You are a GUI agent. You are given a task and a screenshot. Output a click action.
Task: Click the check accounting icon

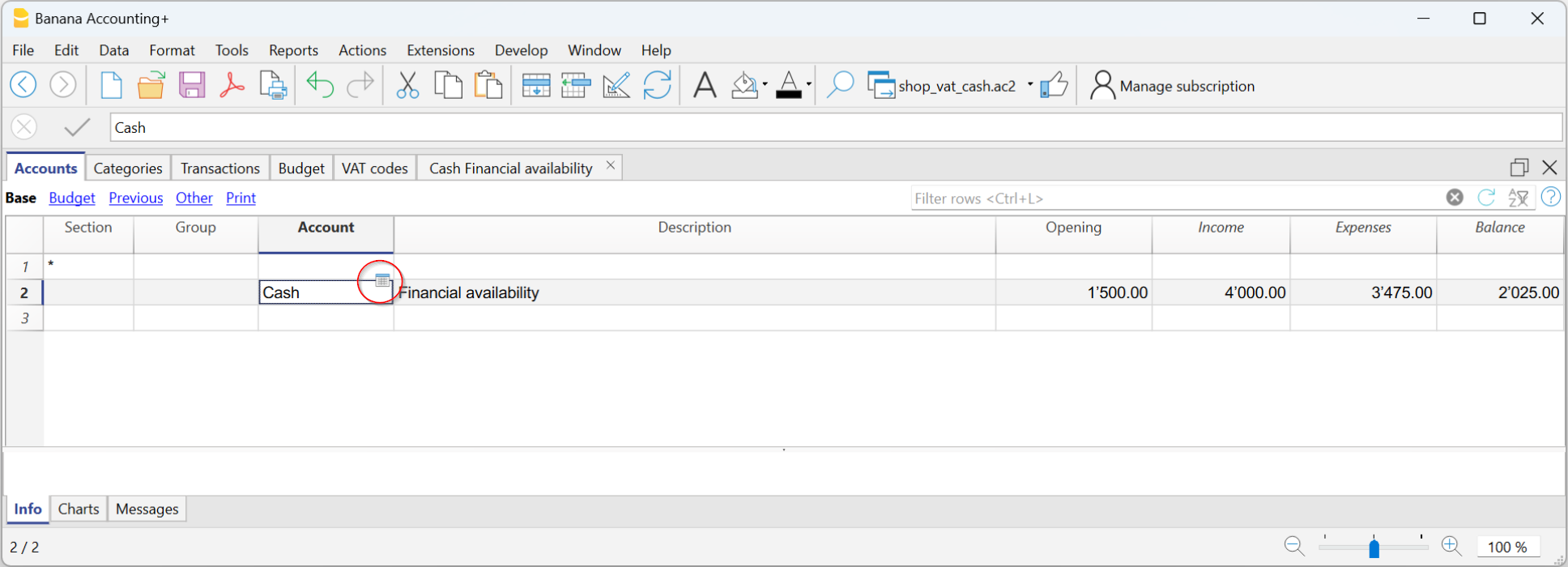(616, 84)
